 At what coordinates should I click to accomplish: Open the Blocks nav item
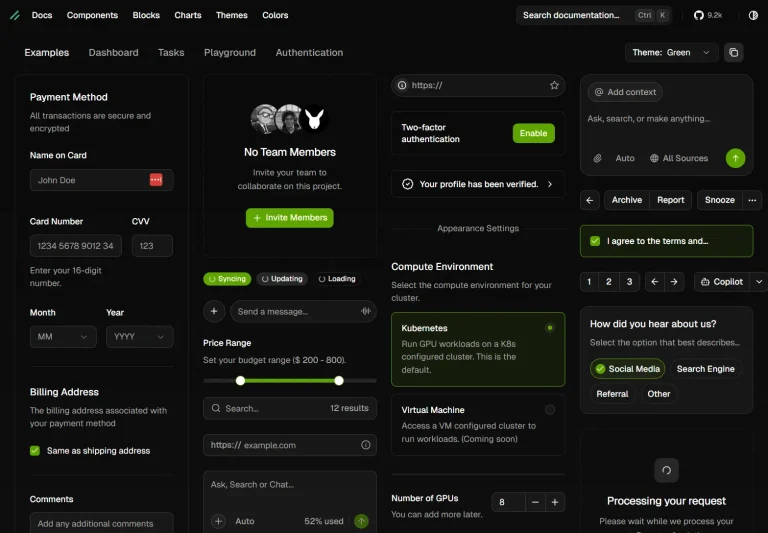coord(146,15)
